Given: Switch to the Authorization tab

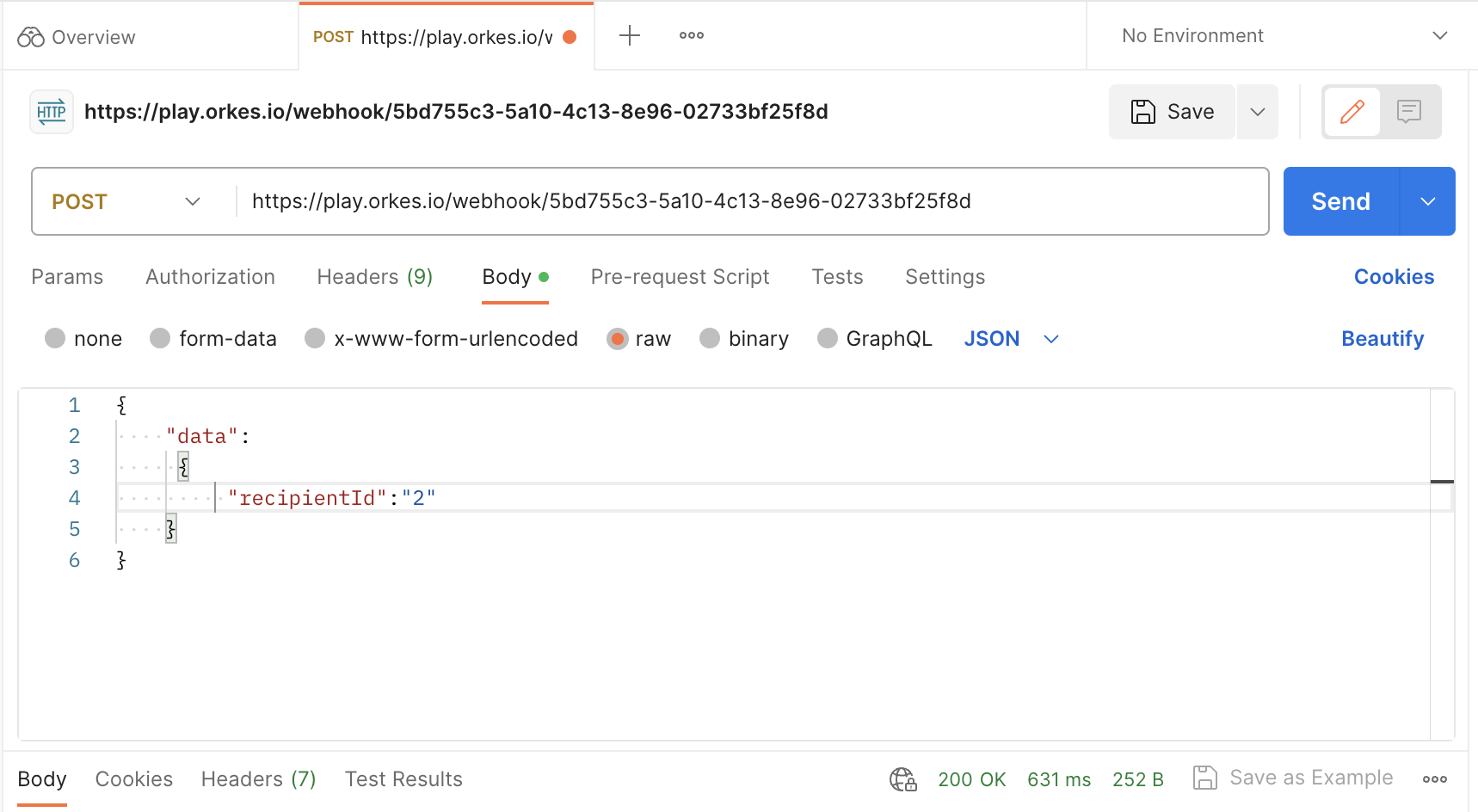Looking at the screenshot, I should click(210, 277).
